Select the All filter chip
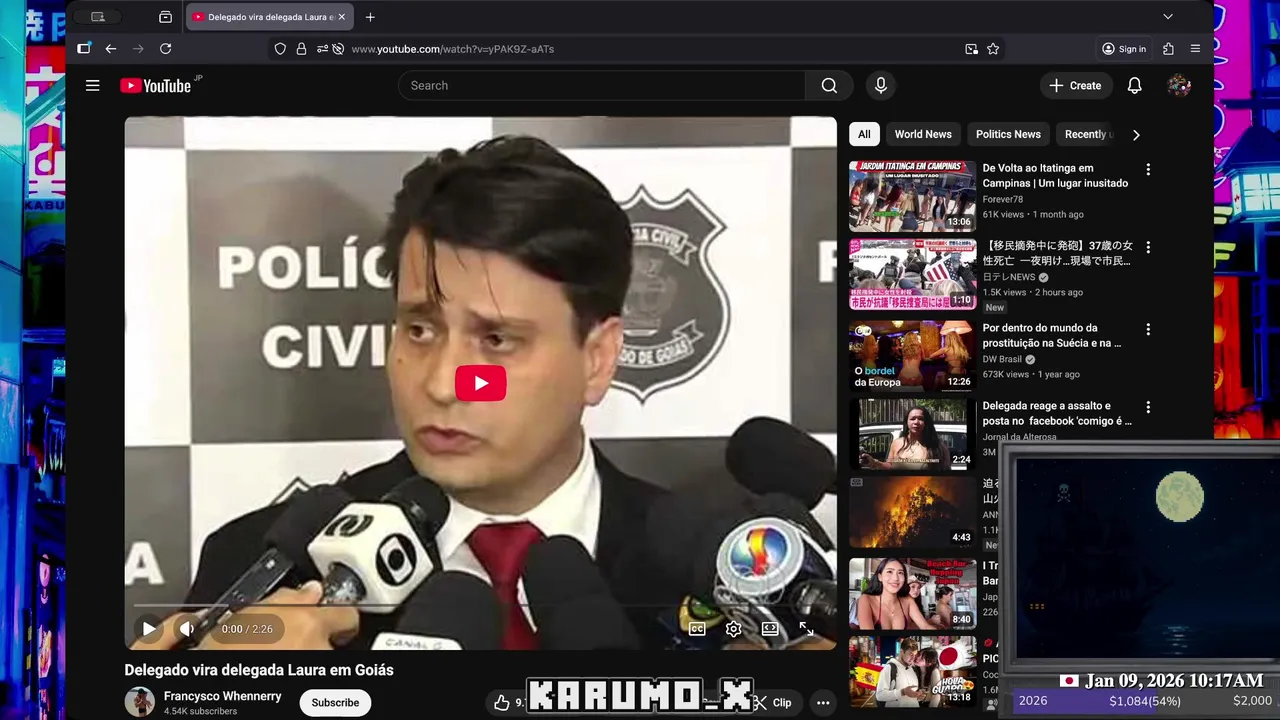The width and height of the screenshot is (1280, 720). tap(864, 134)
